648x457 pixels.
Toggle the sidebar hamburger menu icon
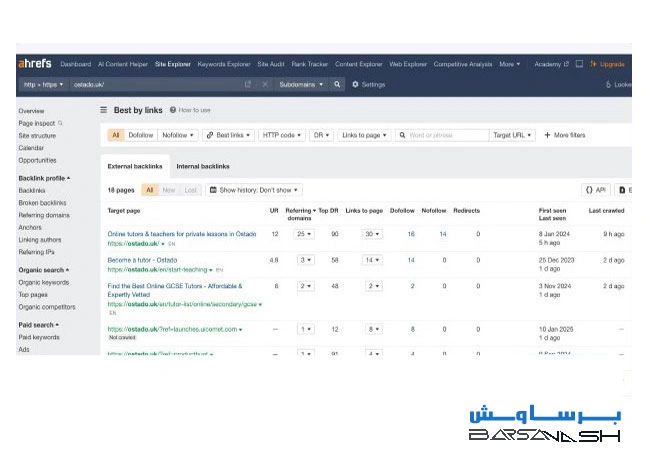(104, 110)
